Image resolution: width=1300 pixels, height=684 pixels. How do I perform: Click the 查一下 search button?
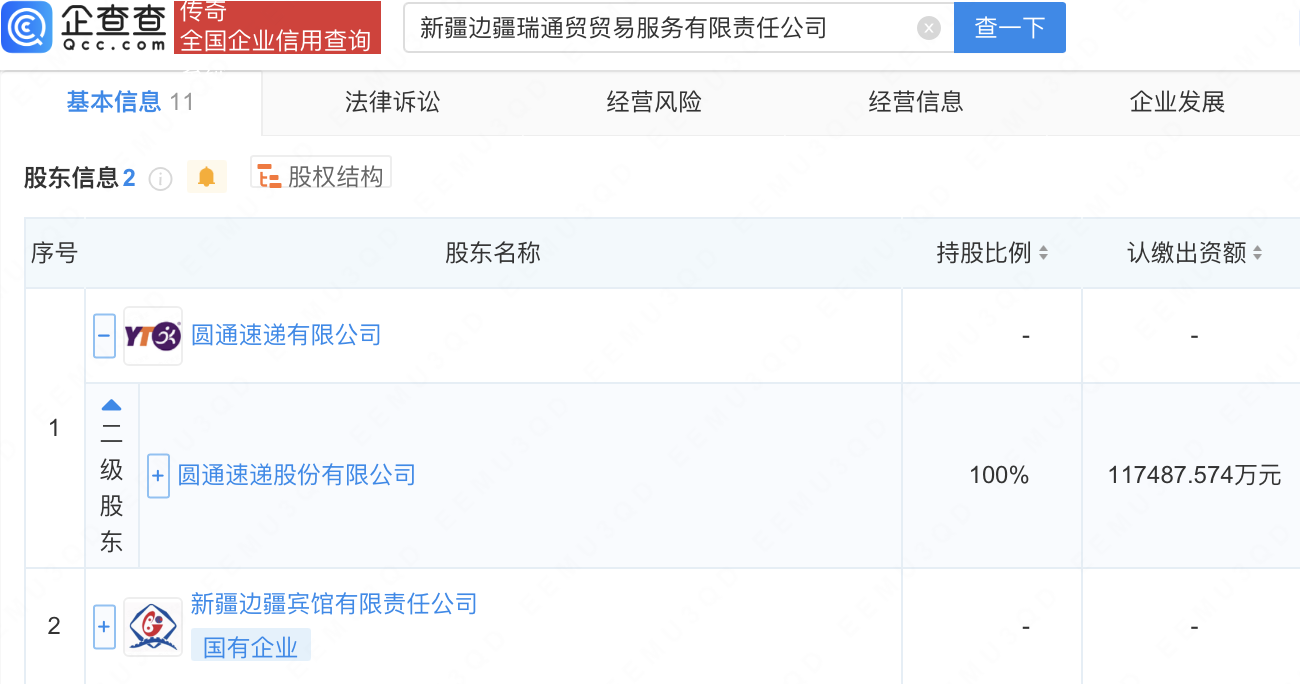pyautogui.click(x=1010, y=28)
